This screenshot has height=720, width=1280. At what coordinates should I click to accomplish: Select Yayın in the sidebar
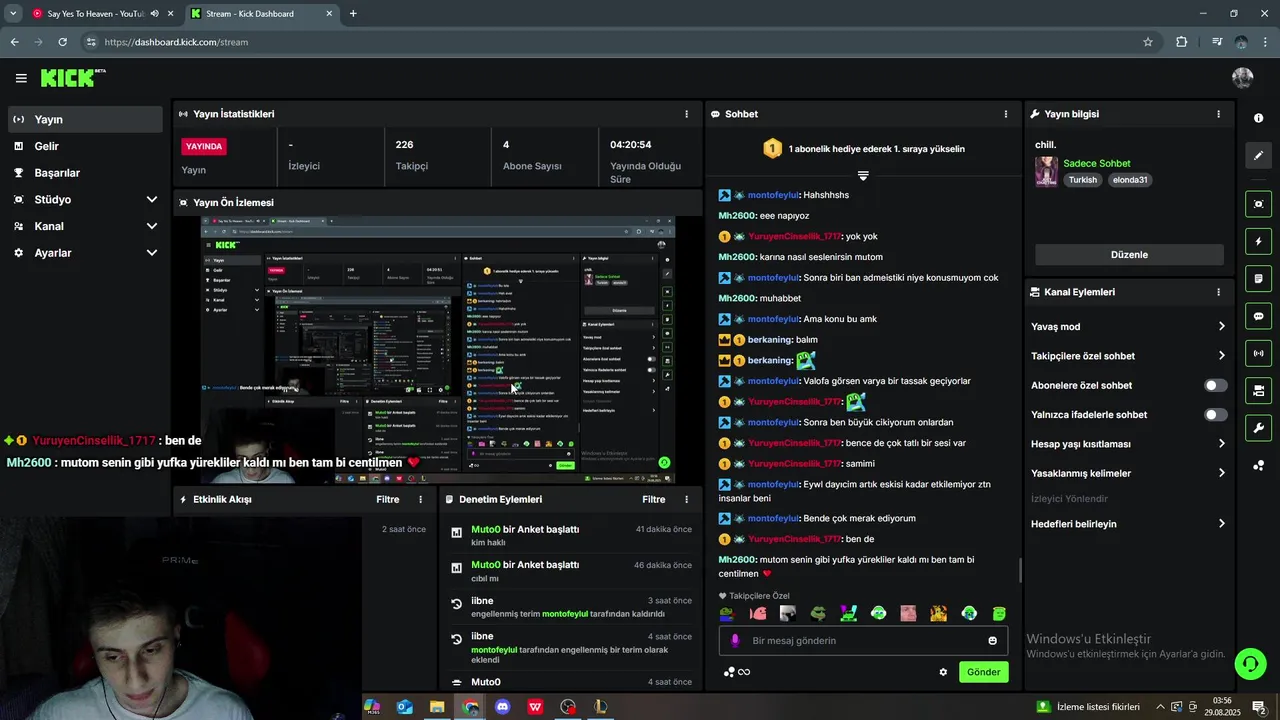(x=85, y=119)
